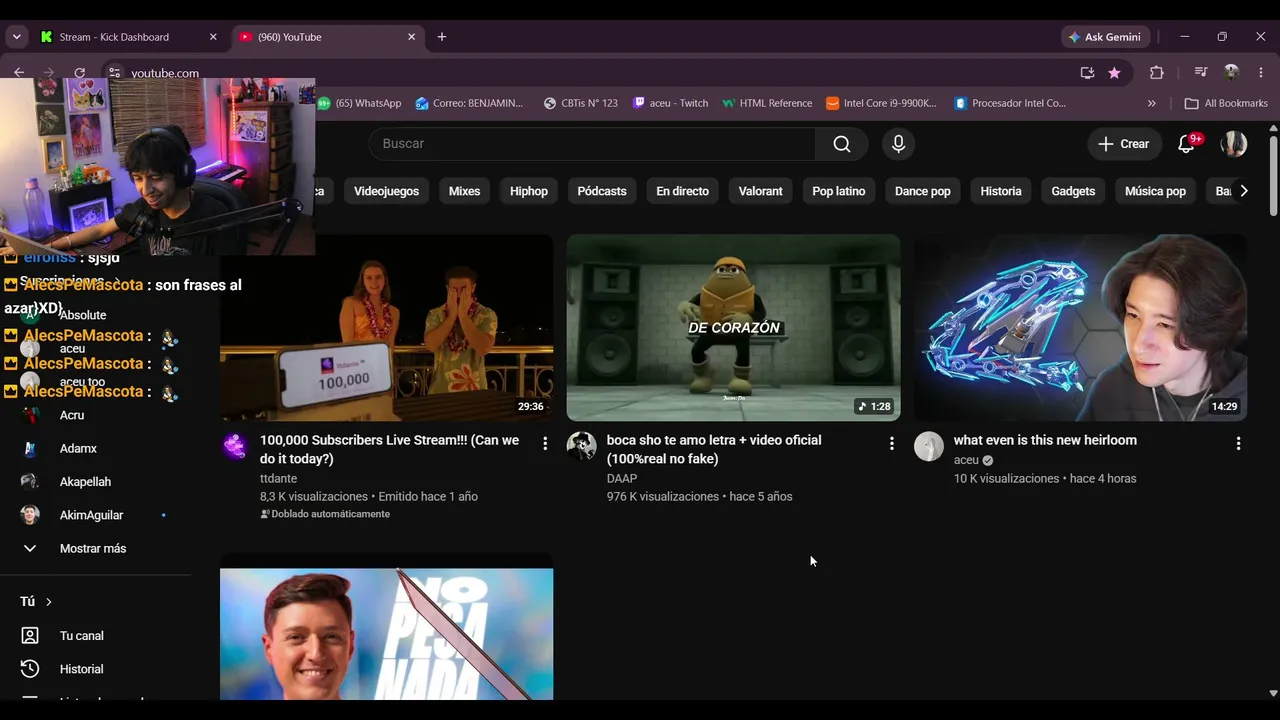Filter by Música pop chip
Image resolution: width=1280 pixels, height=720 pixels.
(1155, 191)
